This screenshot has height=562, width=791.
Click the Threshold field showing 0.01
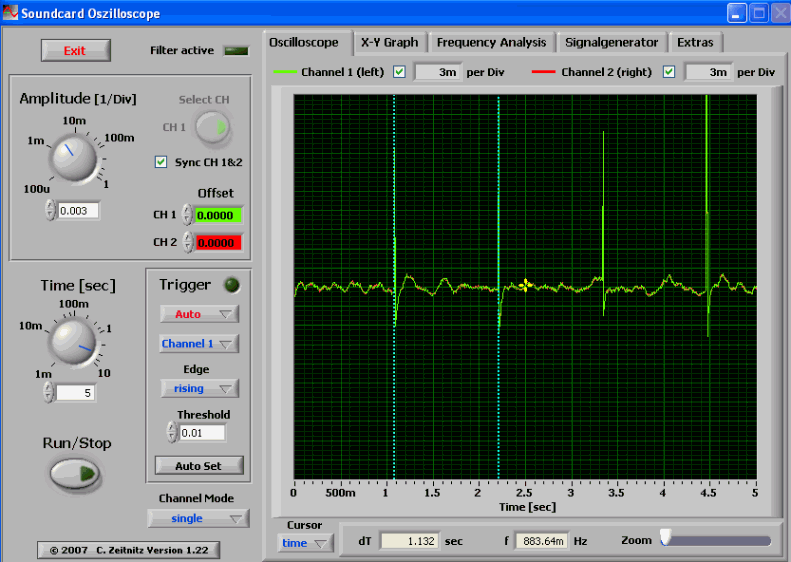(x=202, y=433)
